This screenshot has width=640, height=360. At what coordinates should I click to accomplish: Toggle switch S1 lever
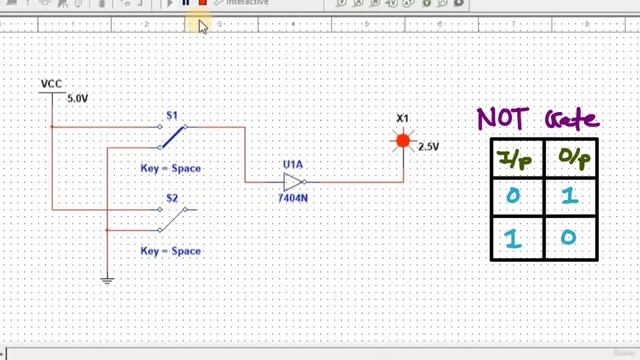point(173,137)
